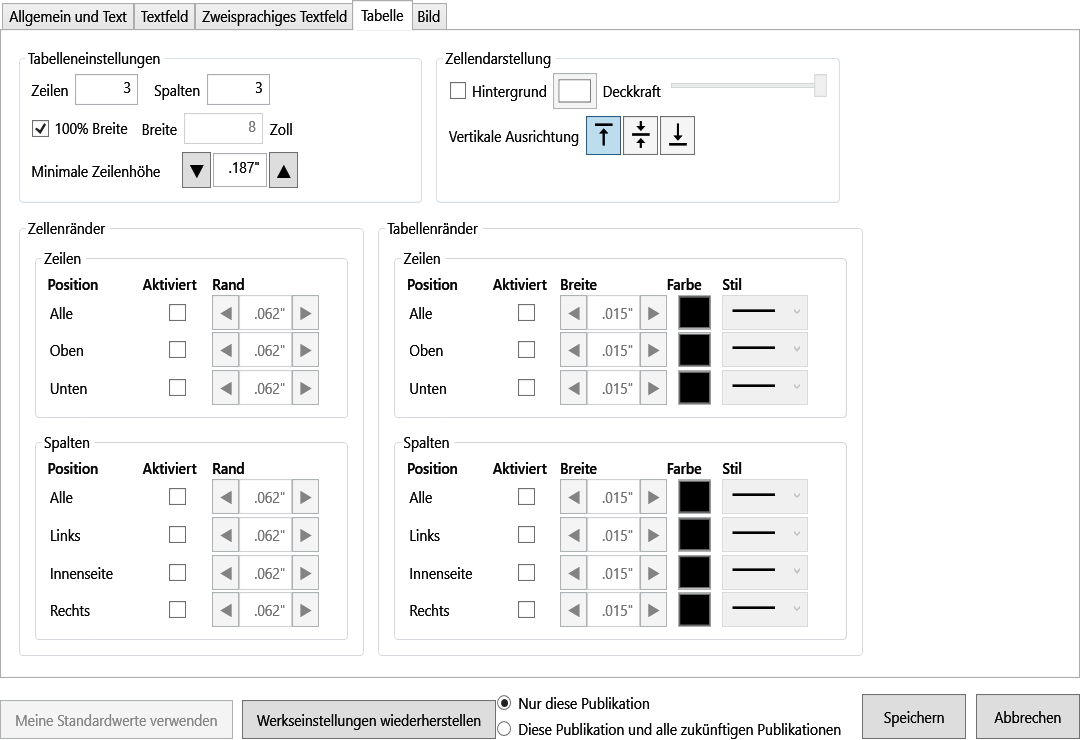Screen dimensions: 1080x740
Task: Pick border color for columns Innenseite
Action: point(694,573)
